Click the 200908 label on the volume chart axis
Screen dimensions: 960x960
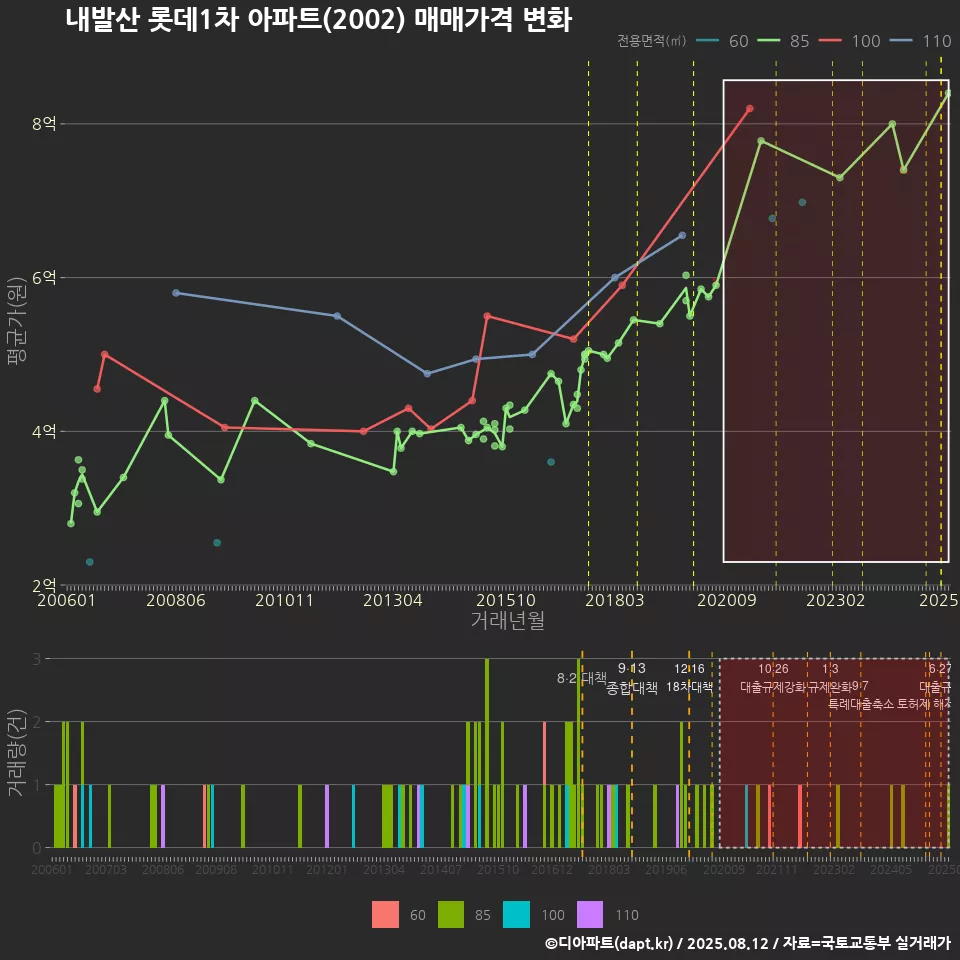click(216, 869)
